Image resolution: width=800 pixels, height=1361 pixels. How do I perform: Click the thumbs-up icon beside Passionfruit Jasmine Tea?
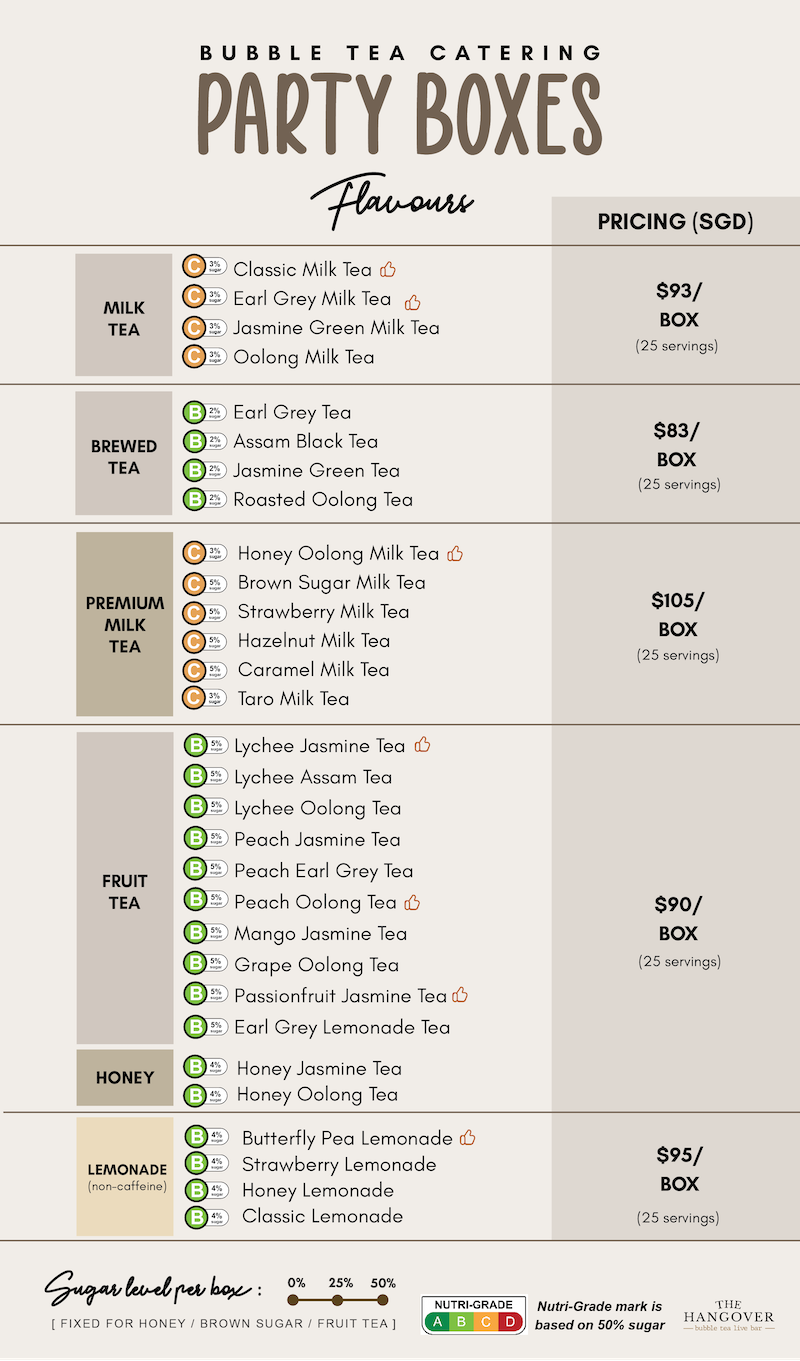coord(460,995)
